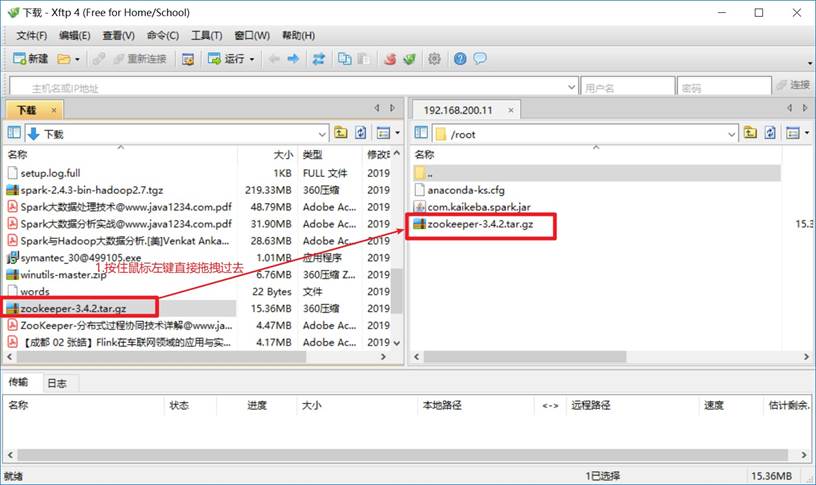Select the 192.168.200.11 remote tab

pyautogui.click(x=457, y=110)
